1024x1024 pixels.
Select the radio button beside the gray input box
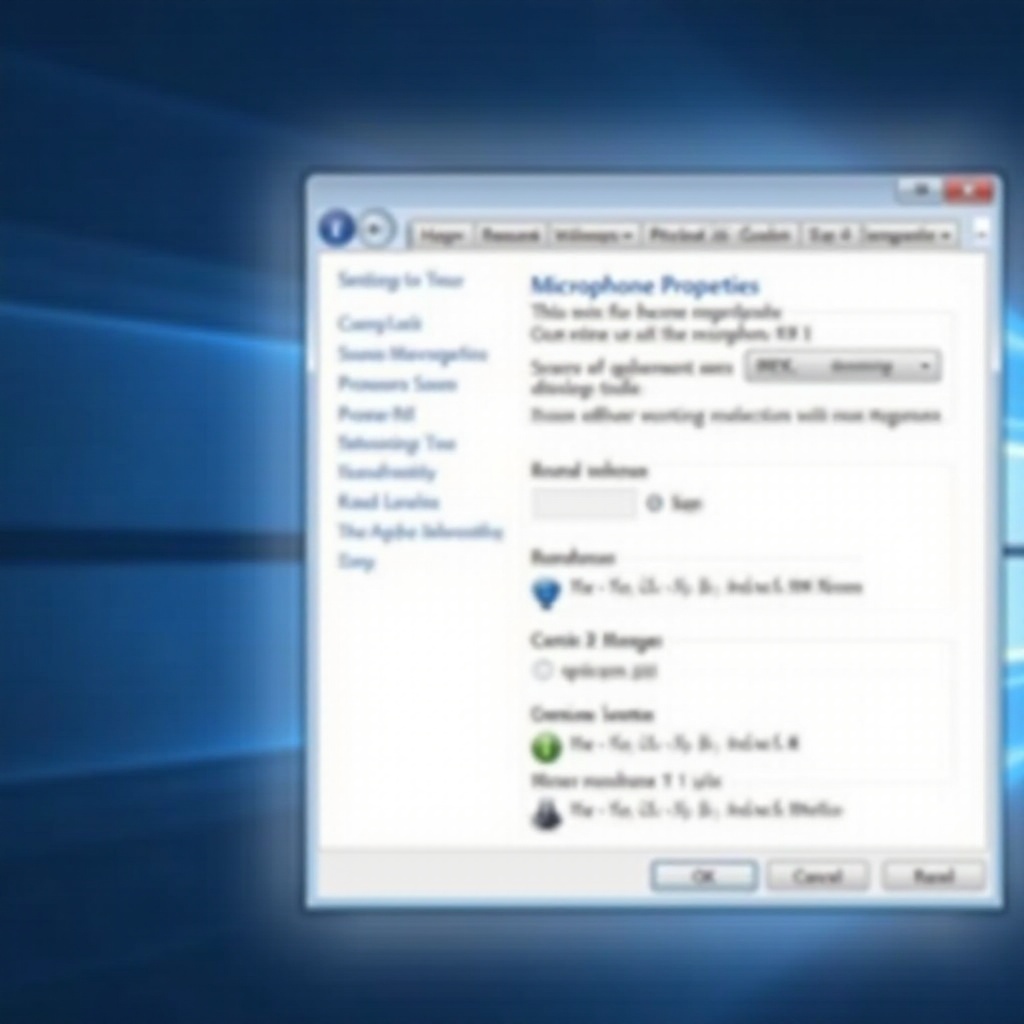point(654,503)
